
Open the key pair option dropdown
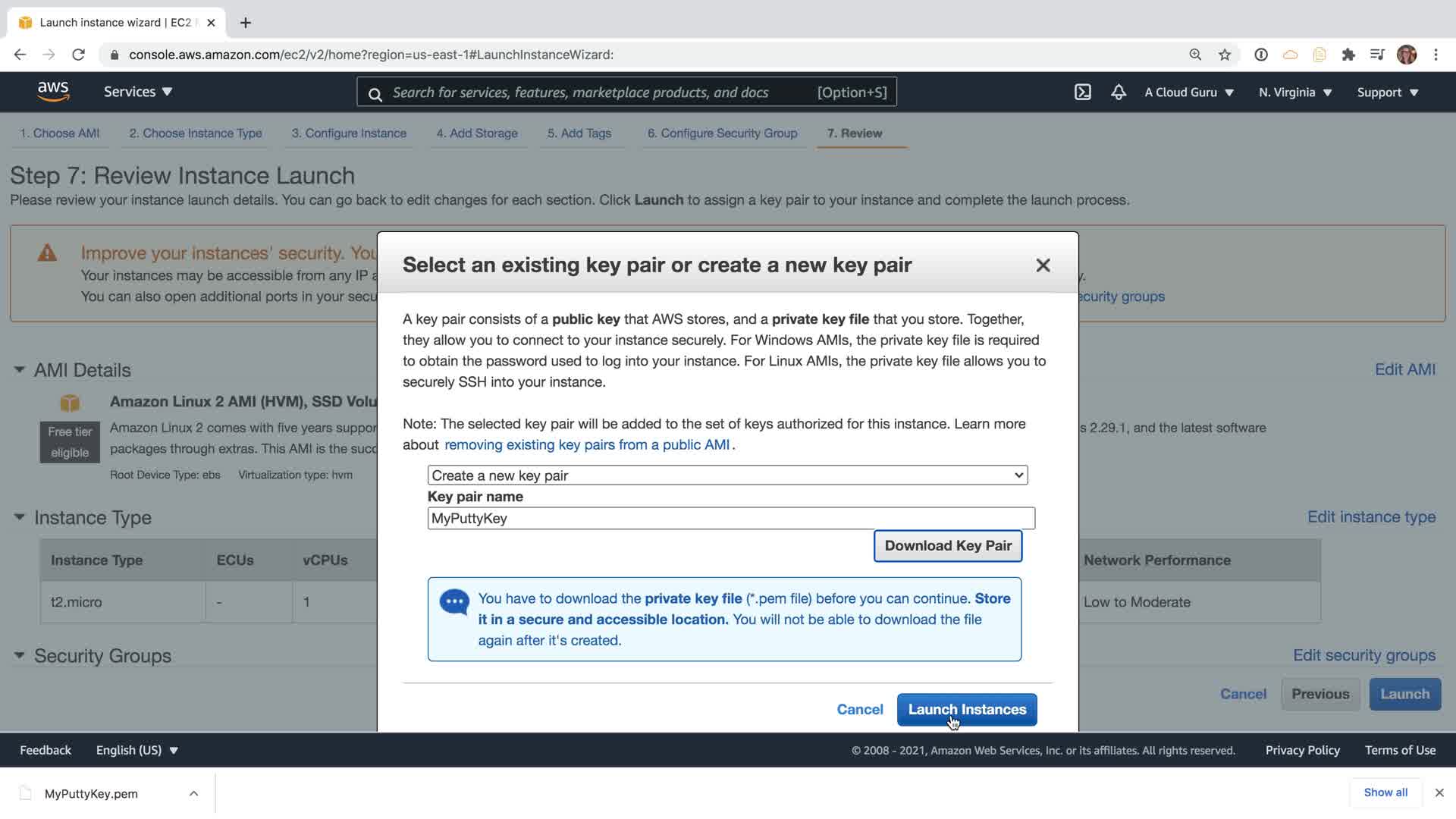pos(727,475)
